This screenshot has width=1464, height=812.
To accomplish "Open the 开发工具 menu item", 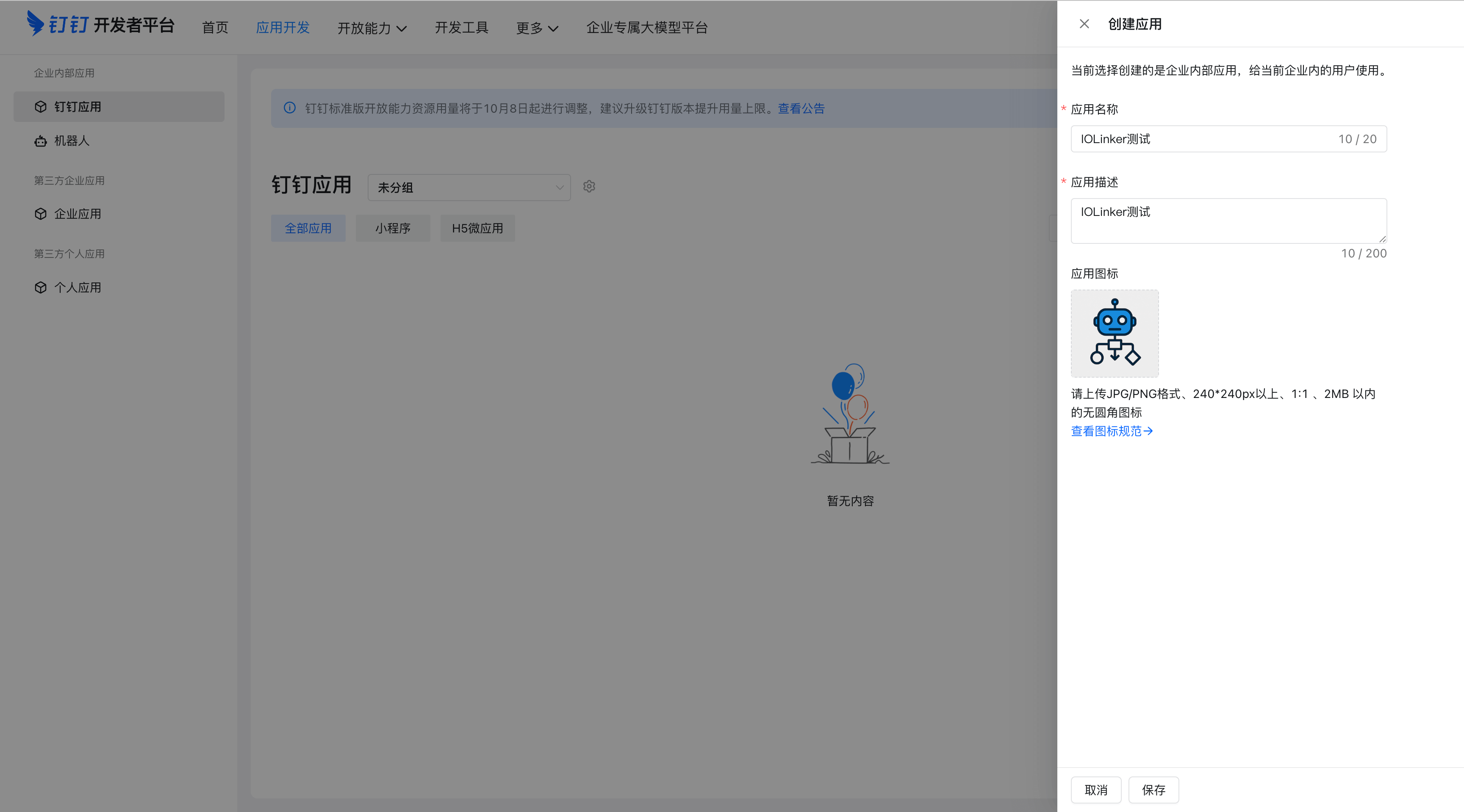I will (x=461, y=27).
